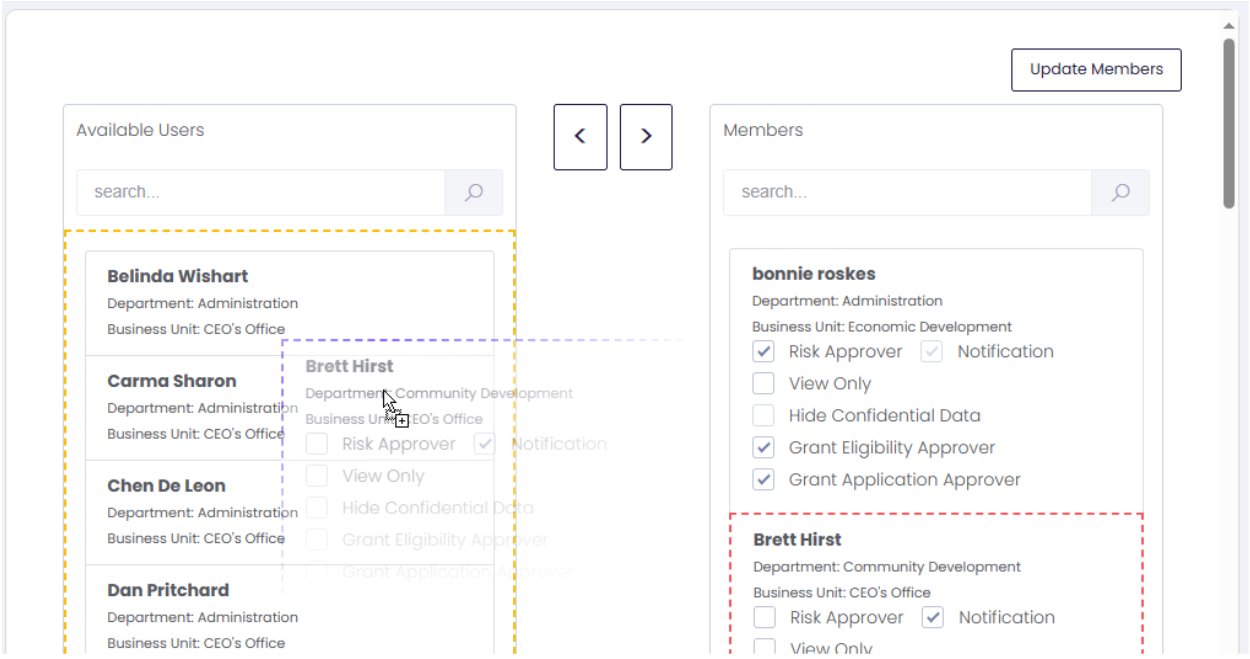The image size is (1250, 659).
Task: Click the Members search magnifier icon
Action: [x=1120, y=192]
